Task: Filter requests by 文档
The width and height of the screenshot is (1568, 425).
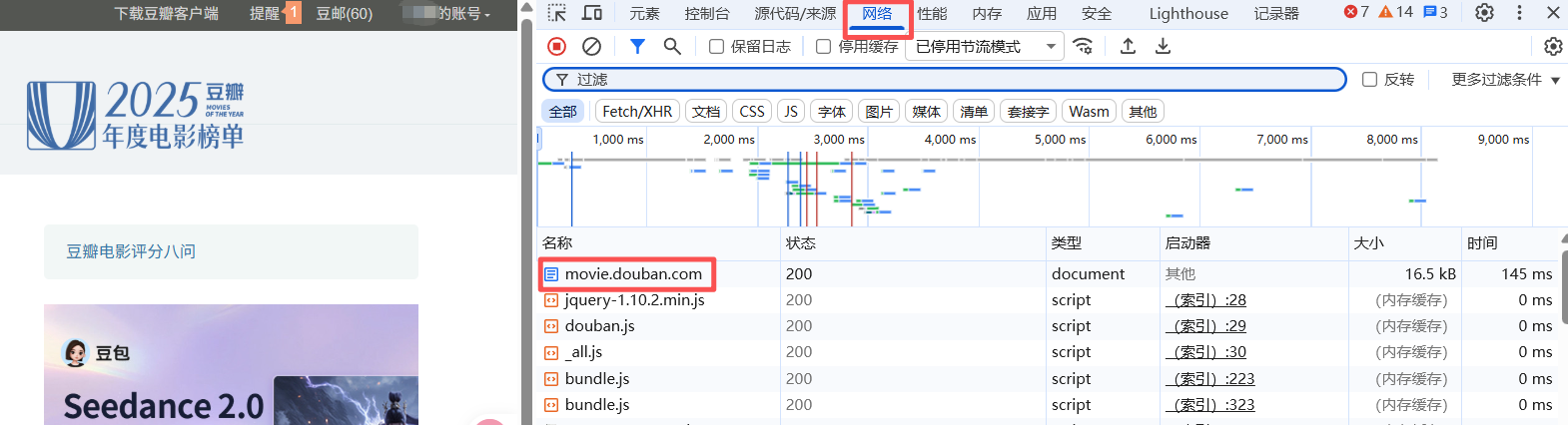Action: [706, 112]
